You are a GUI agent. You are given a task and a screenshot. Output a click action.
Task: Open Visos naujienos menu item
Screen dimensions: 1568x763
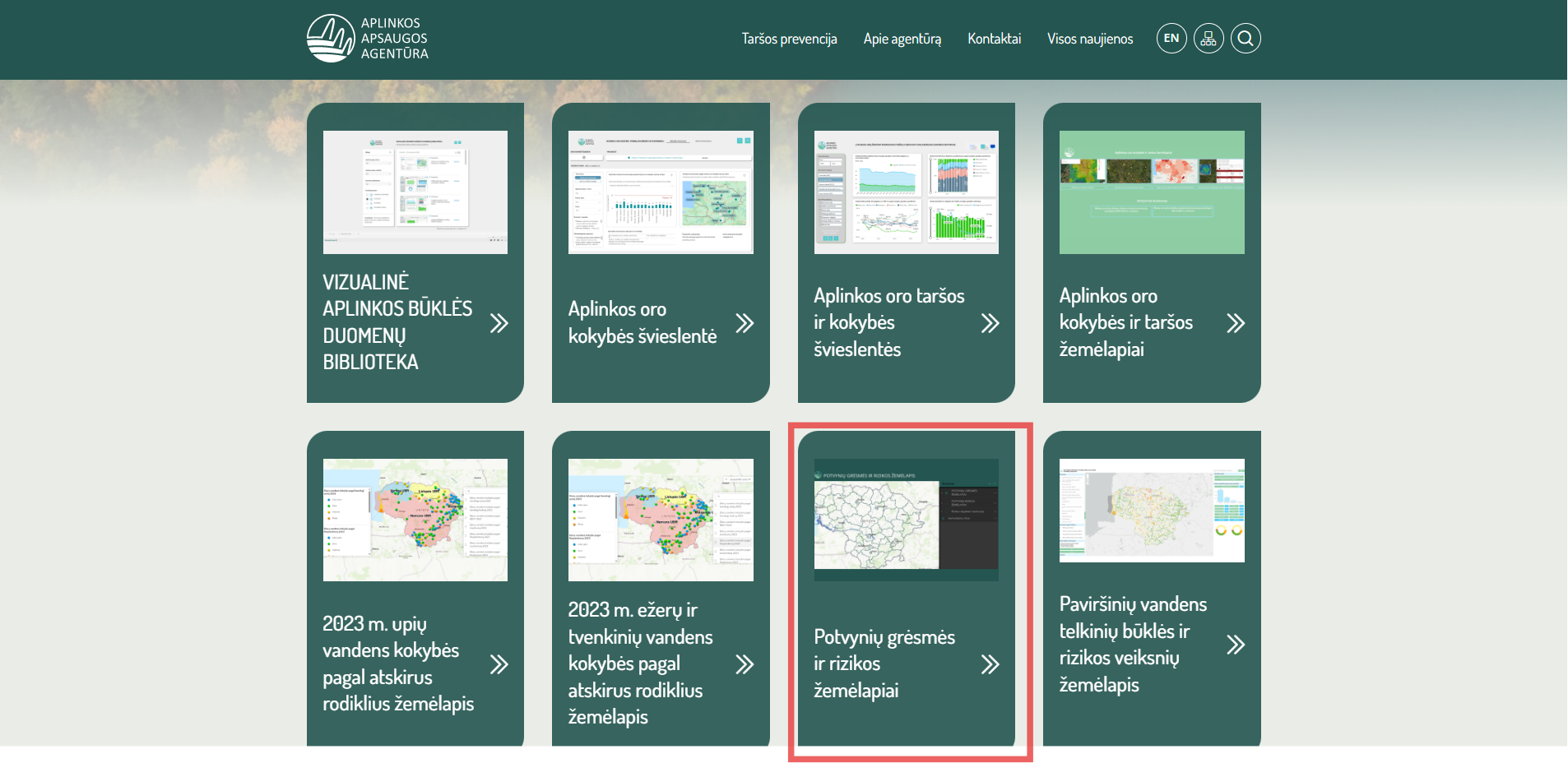(x=1090, y=39)
